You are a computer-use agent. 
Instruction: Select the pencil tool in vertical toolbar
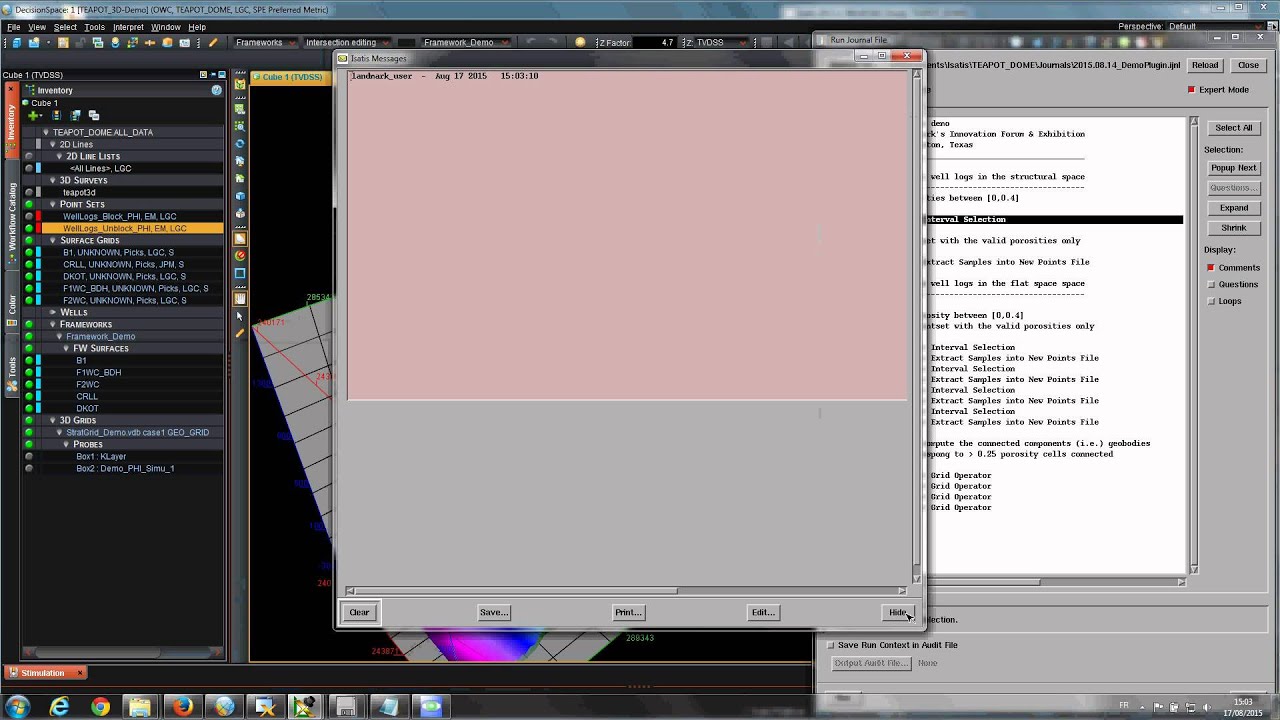pos(240,333)
